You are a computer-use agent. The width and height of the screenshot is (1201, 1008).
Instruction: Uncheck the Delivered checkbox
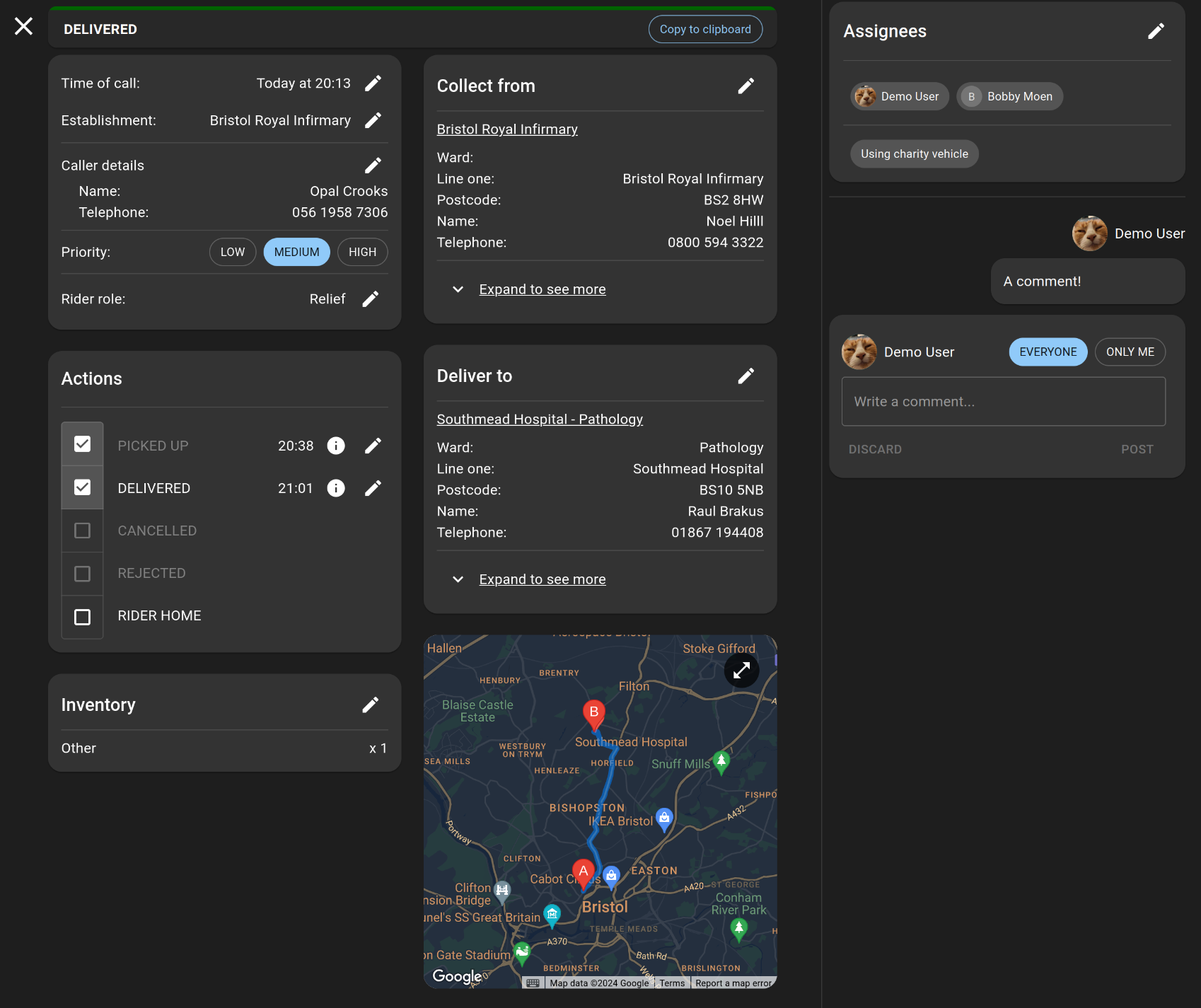click(x=83, y=487)
